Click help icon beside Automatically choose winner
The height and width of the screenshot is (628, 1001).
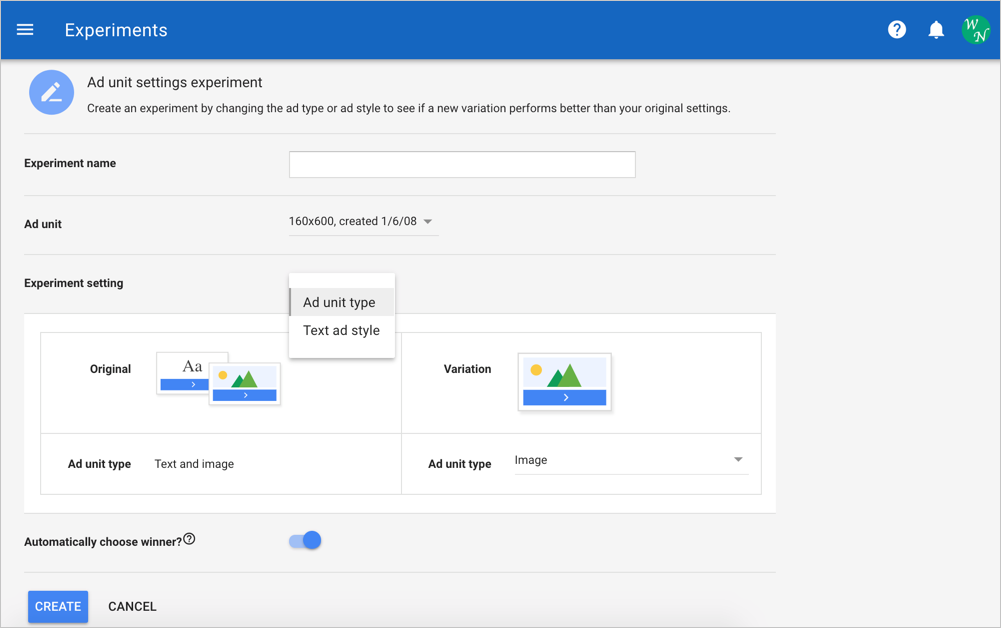pos(190,540)
